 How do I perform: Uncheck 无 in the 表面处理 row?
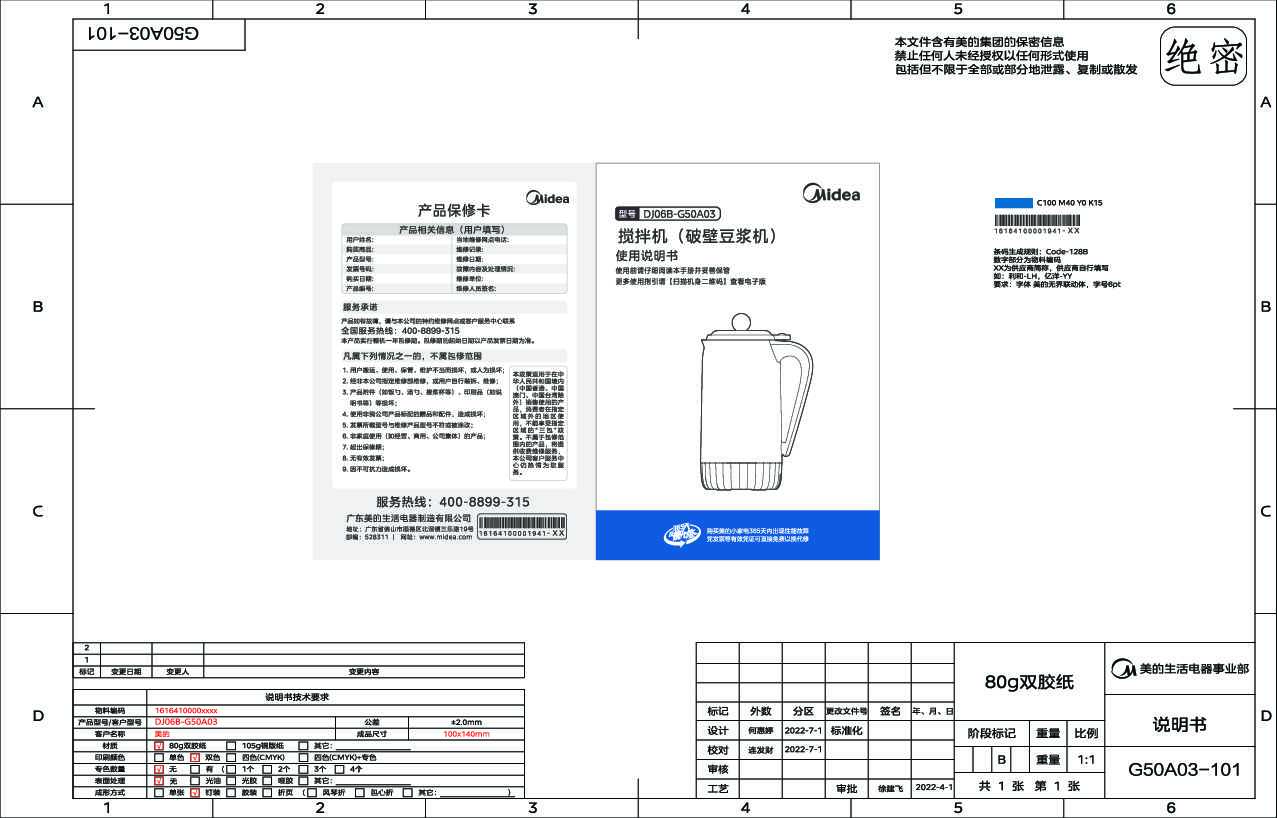click(x=158, y=780)
